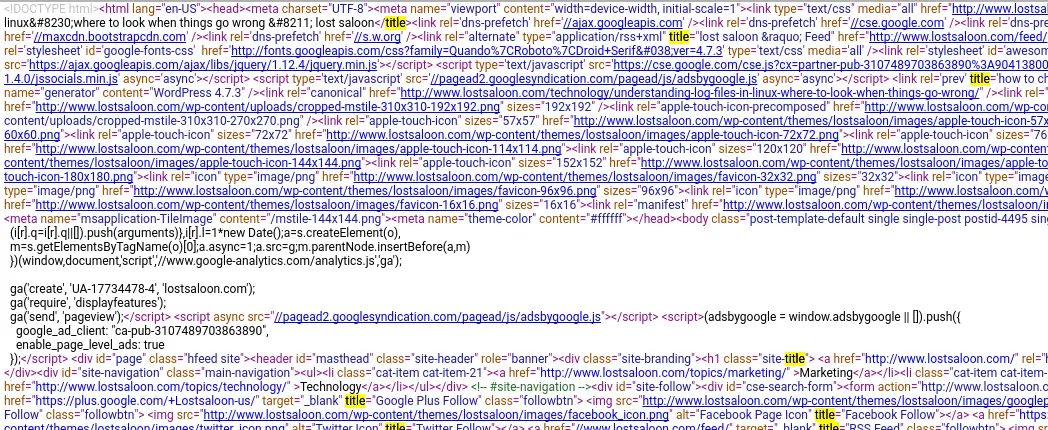Open the lostsaloon.com/feed/ RSS link
Screen dimensions: 1048x430
[956, 37]
